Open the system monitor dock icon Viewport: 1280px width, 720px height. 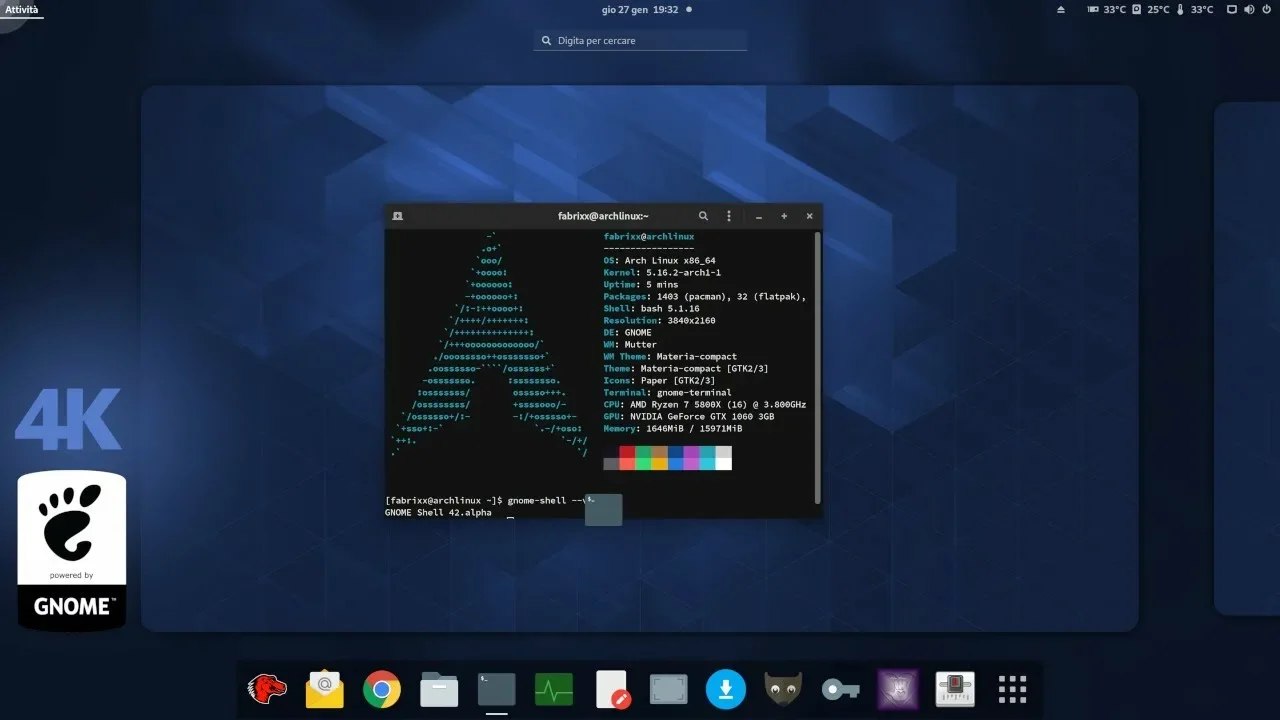pyautogui.click(x=554, y=689)
